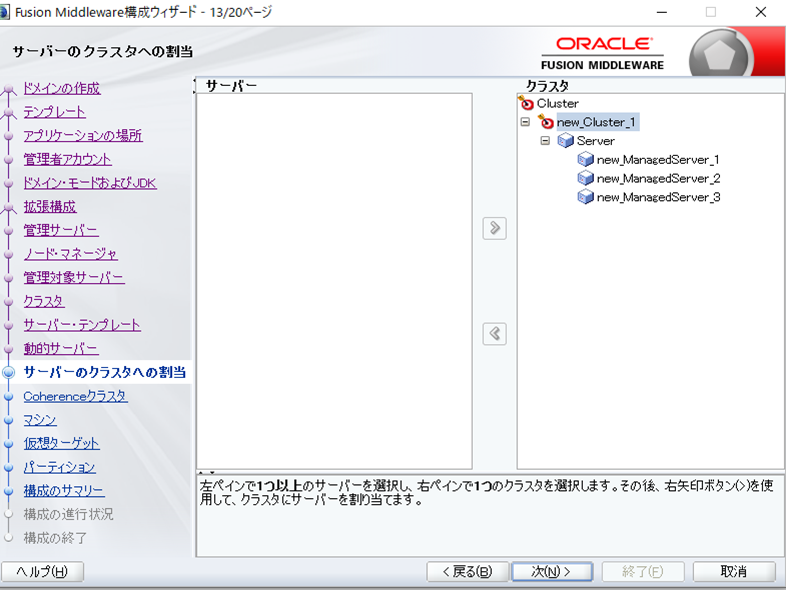Go to ドメインの作成 step
Screen dimensions: 786x590
tap(61, 88)
